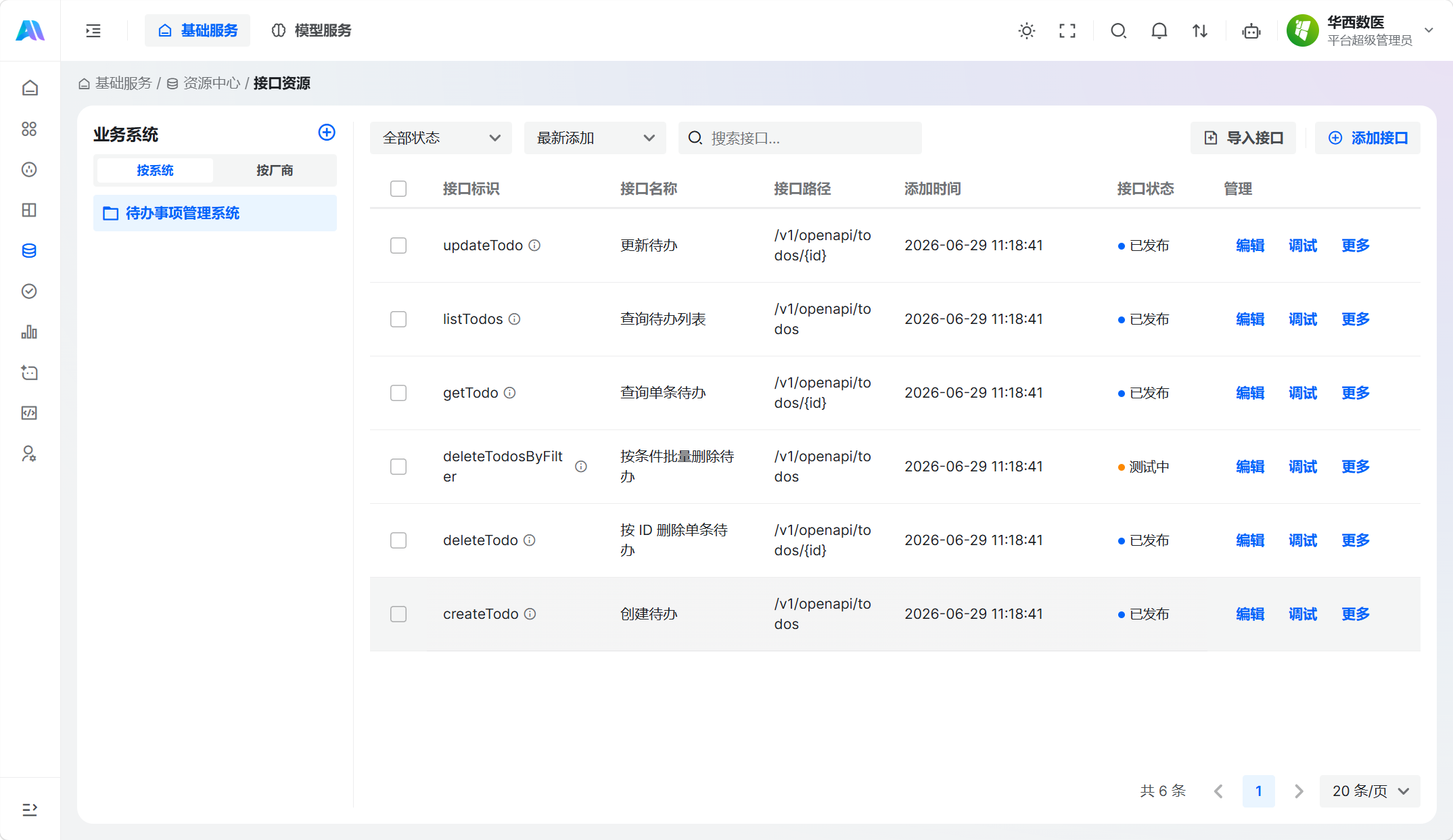Open the bar chart statistics icon in the sidebar
Image resolution: width=1453 pixels, height=840 pixels.
coord(29,331)
